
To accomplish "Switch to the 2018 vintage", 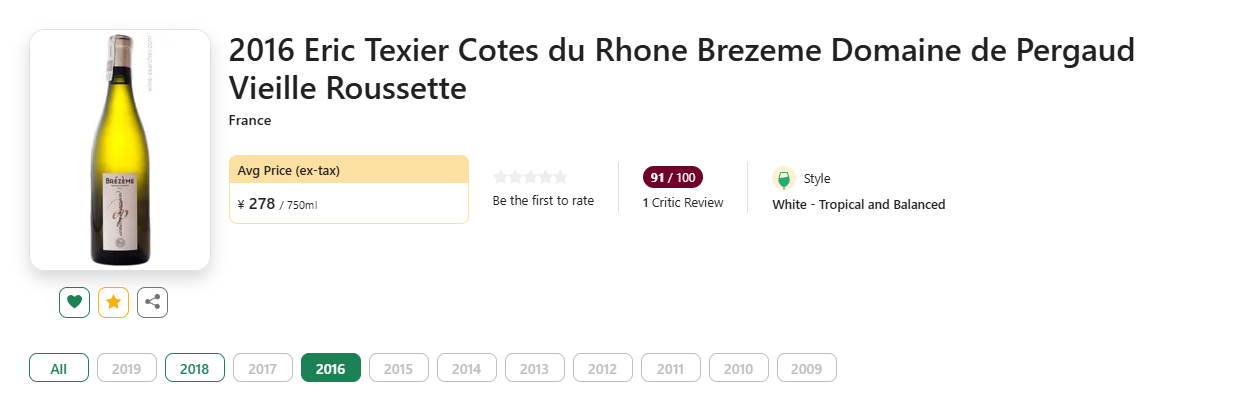I will coord(195,368).
